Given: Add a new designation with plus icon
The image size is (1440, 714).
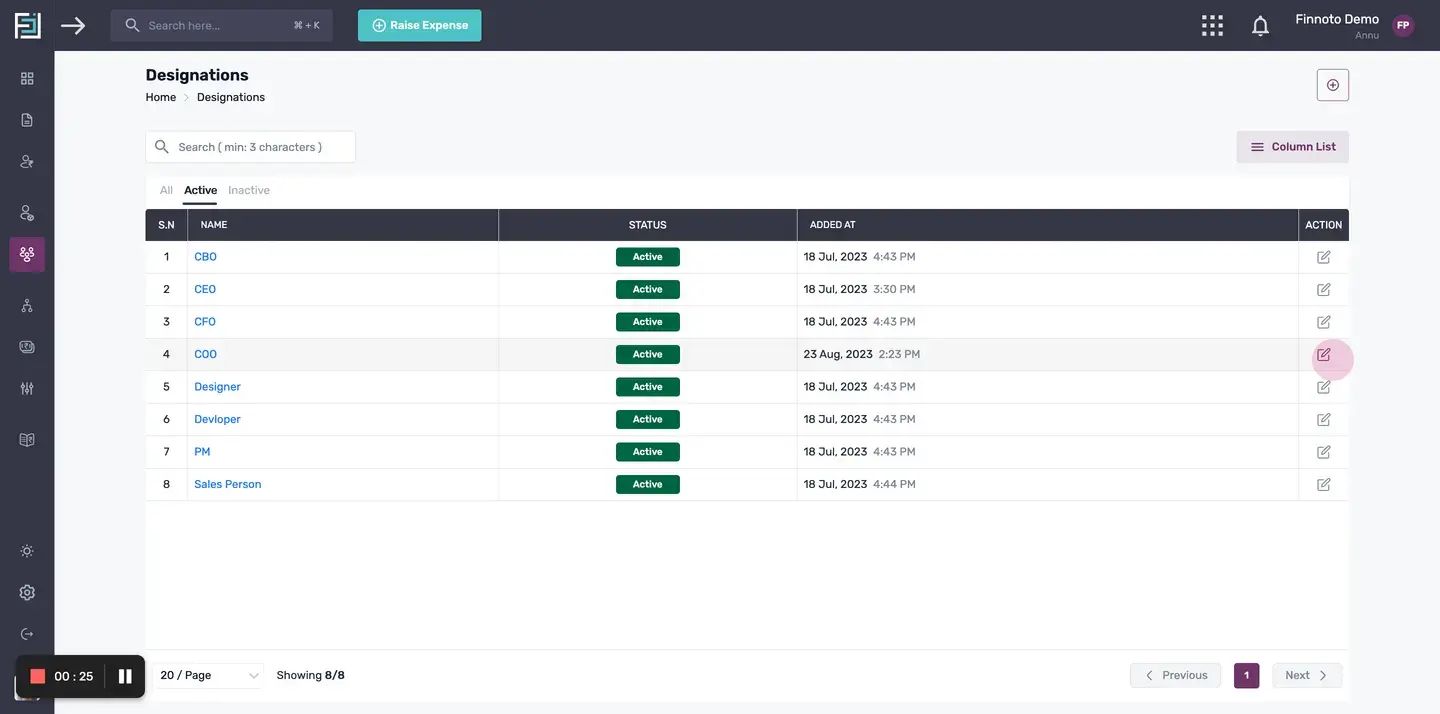Looking at the screenshot, I should pos(1333,85).
